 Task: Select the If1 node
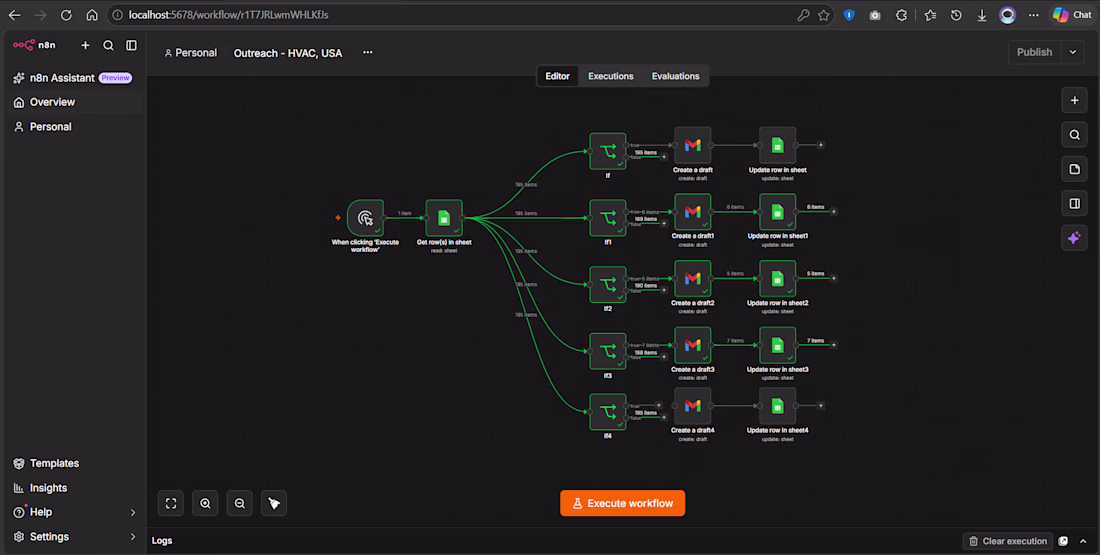click(608, 218)
